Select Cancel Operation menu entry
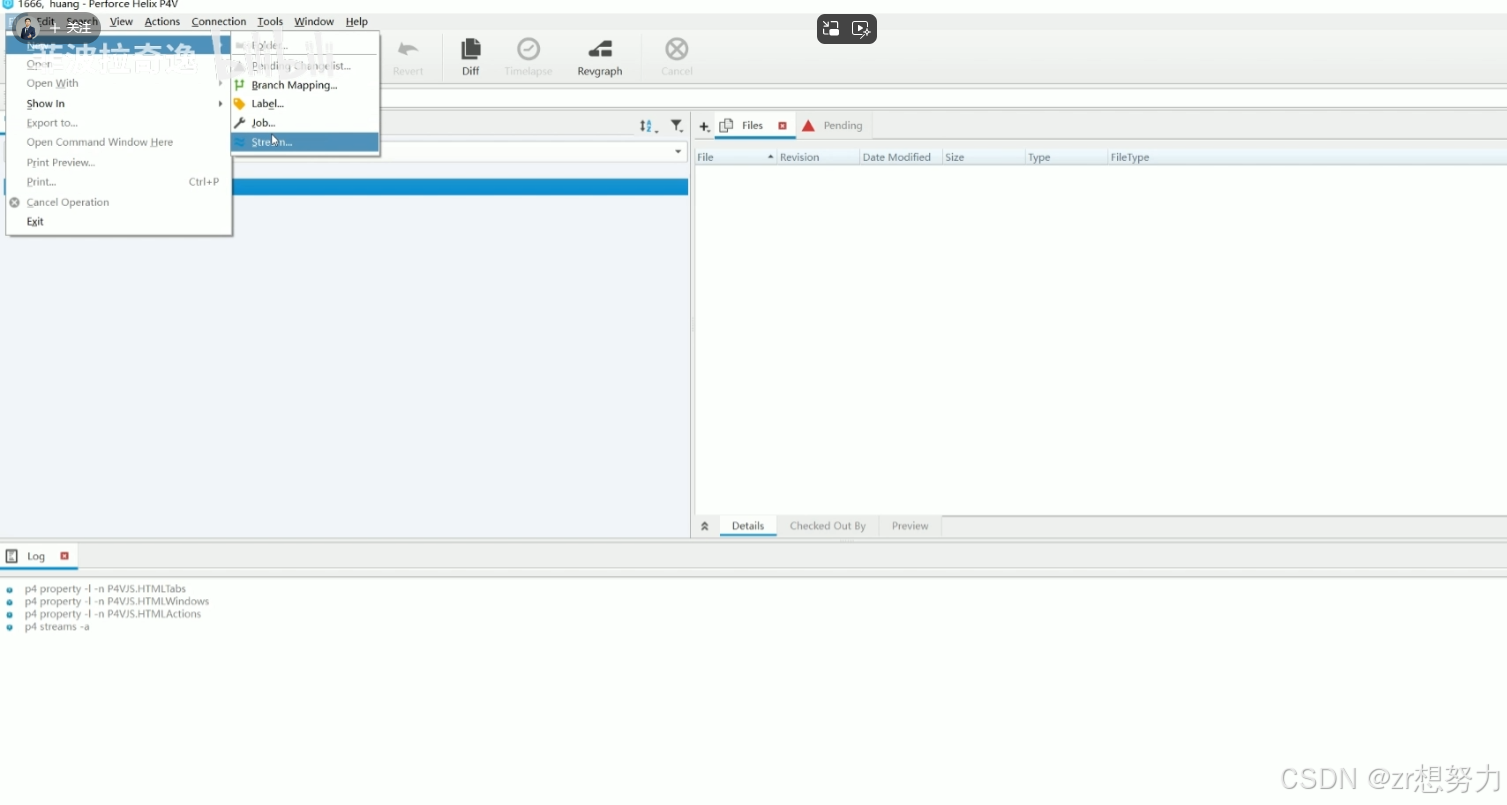1507x805 pixels. tap(118, 202)
